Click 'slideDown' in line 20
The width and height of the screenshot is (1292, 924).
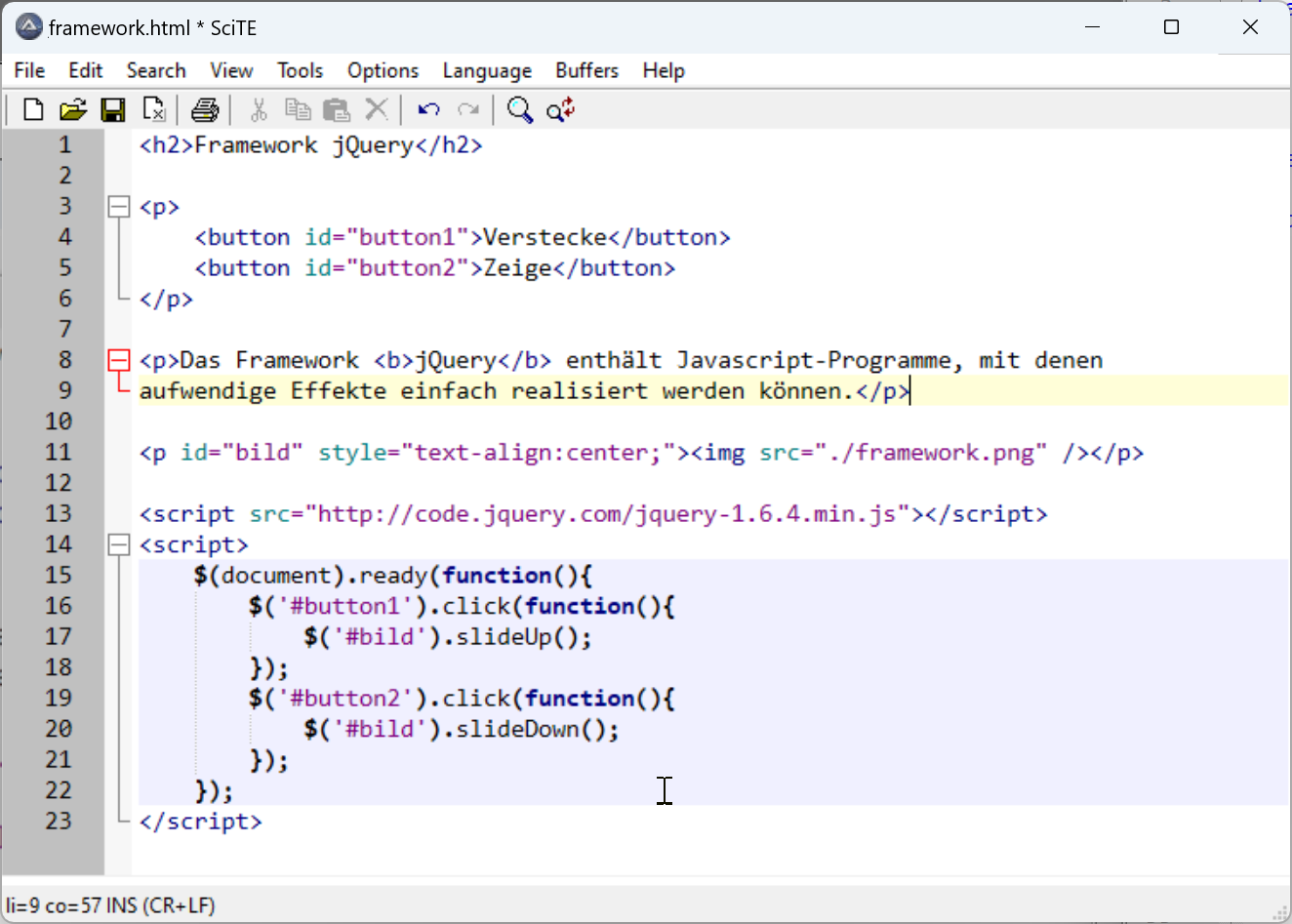pos(517,729)
